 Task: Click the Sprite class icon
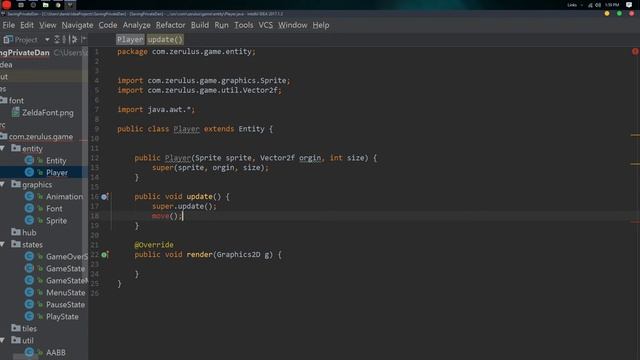(x=29, y=220)
